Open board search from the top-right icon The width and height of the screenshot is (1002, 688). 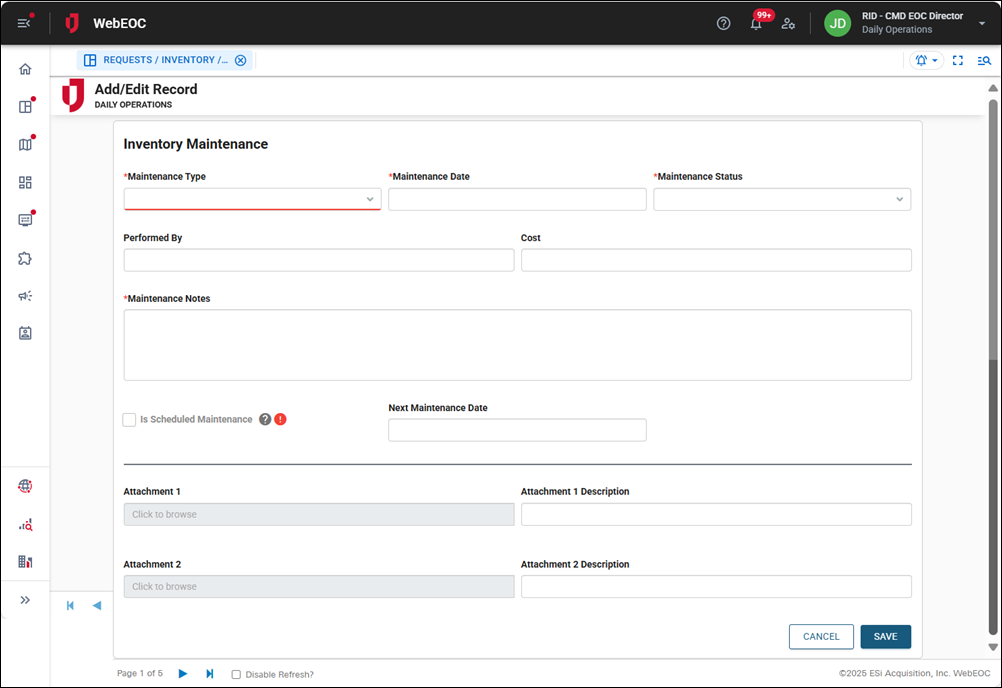(984, 60)
